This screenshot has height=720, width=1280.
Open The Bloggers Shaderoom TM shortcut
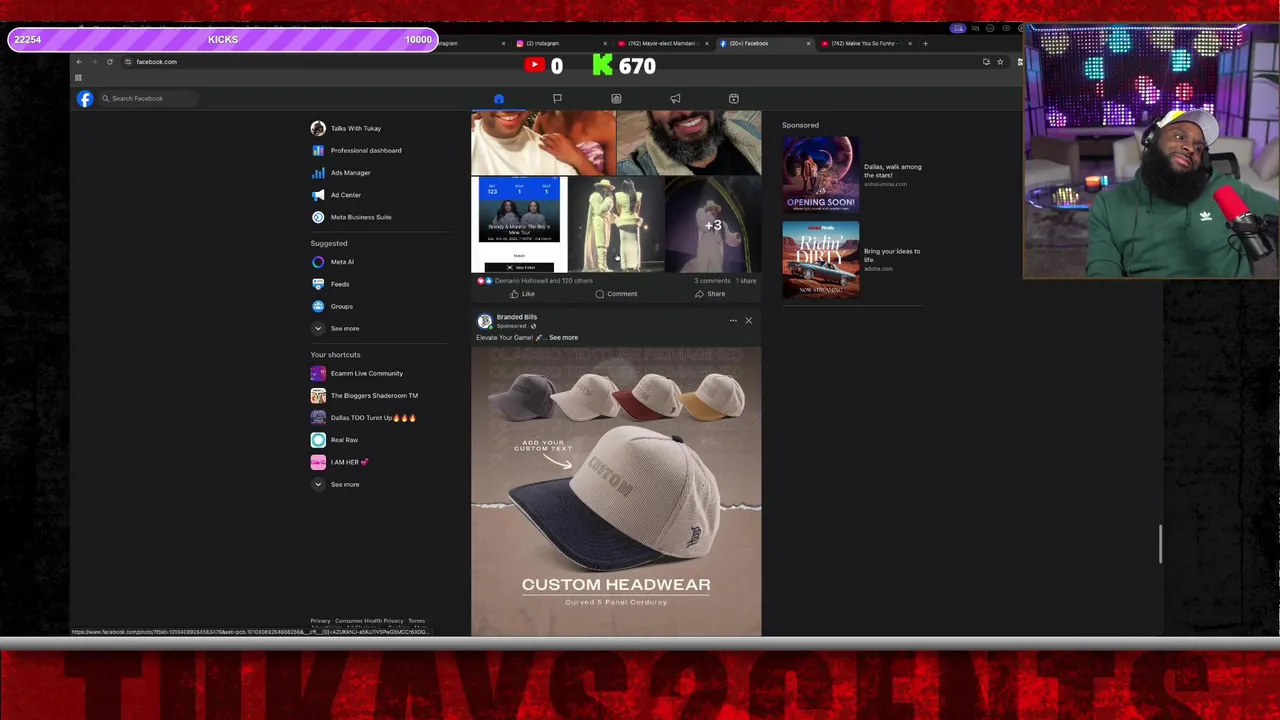coord(374,395)
